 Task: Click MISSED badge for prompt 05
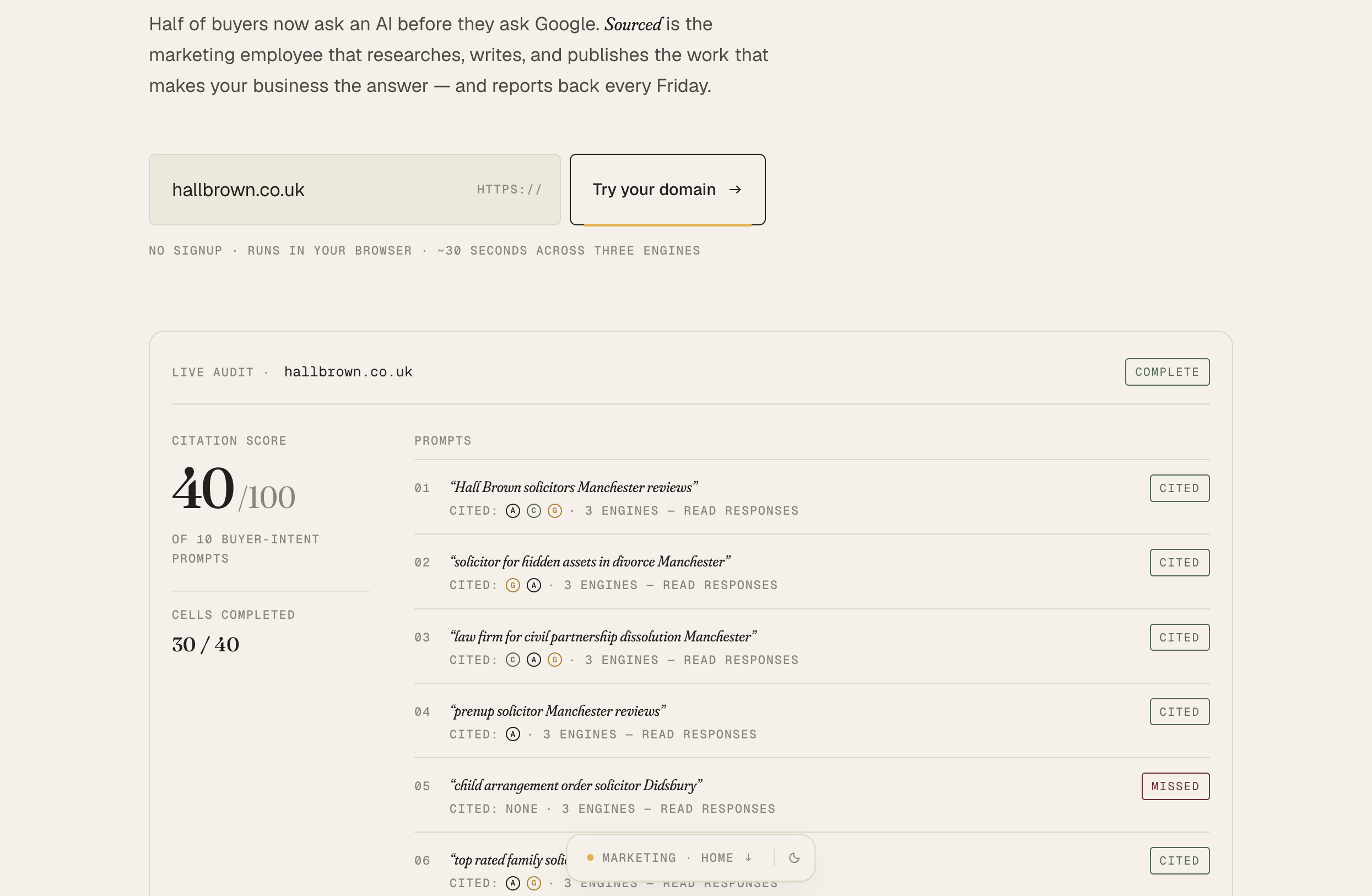click(1175, 786)
